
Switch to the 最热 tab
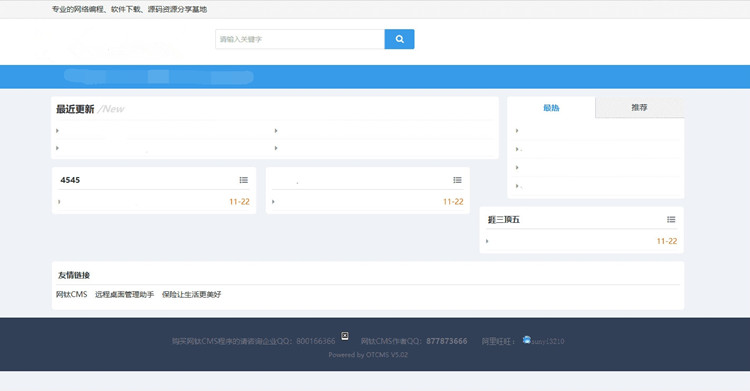tap(551, 108)
